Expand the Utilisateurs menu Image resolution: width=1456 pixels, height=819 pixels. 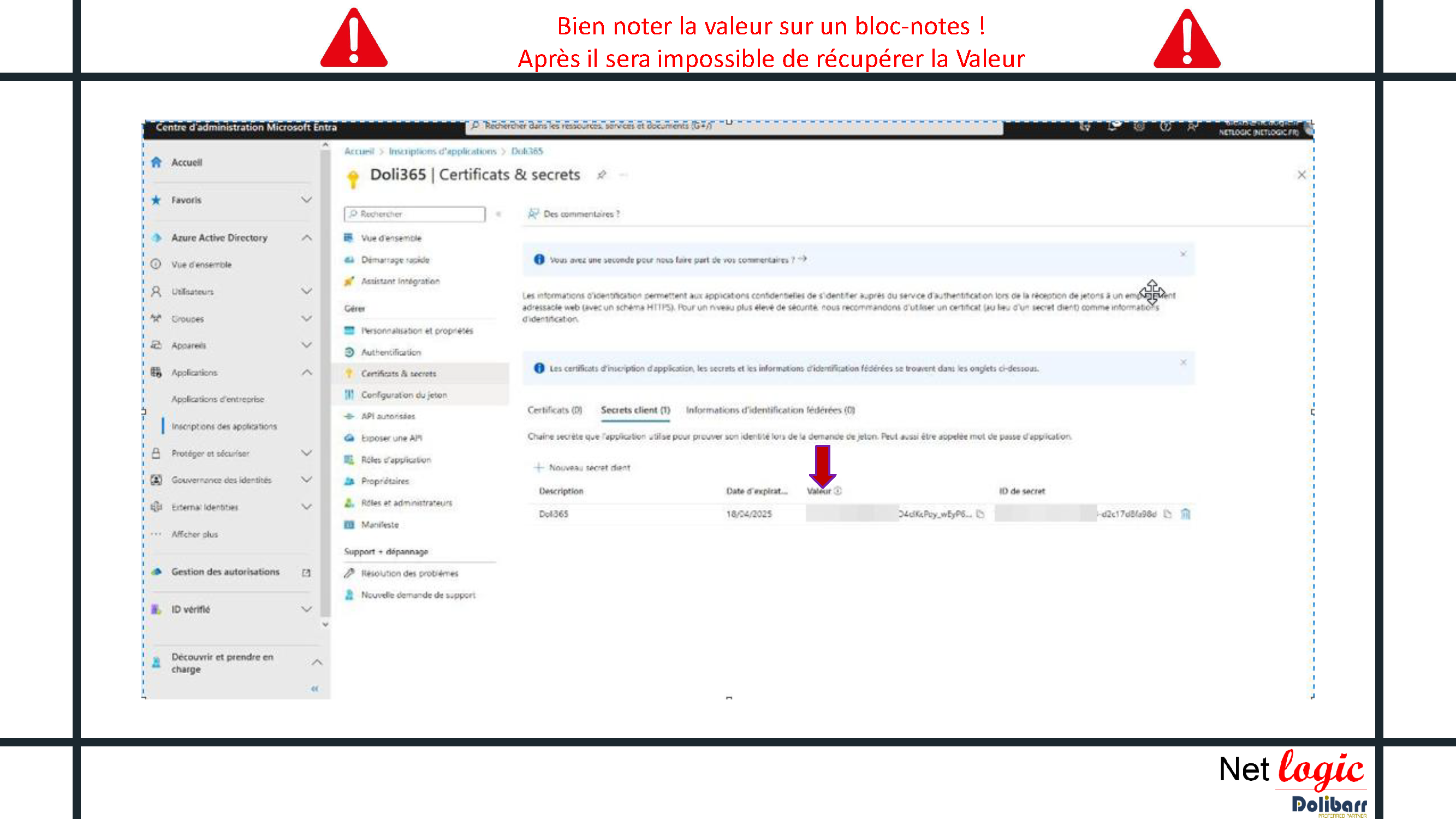(306, 292)
